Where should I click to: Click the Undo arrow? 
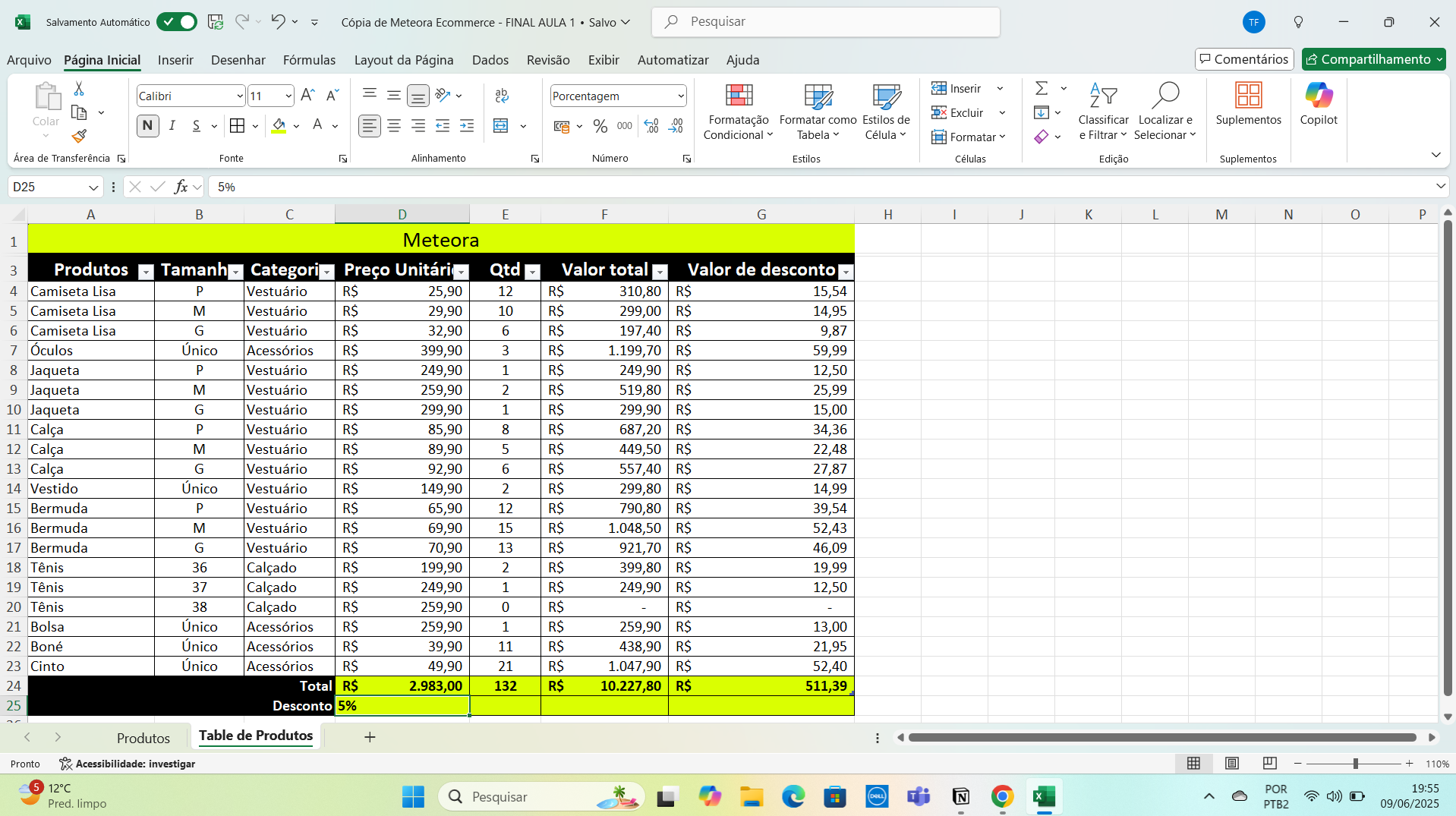pos(278,22)
